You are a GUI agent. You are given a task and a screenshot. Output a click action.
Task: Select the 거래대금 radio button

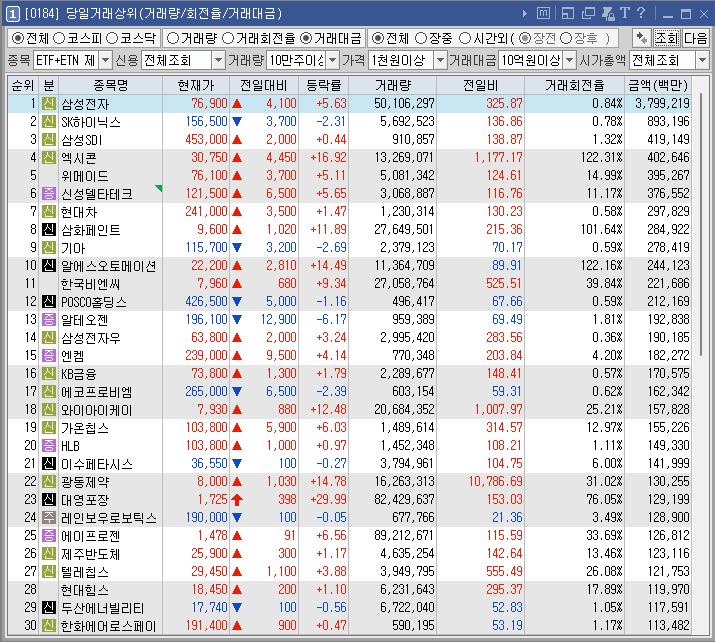click(x=306, y=38)
